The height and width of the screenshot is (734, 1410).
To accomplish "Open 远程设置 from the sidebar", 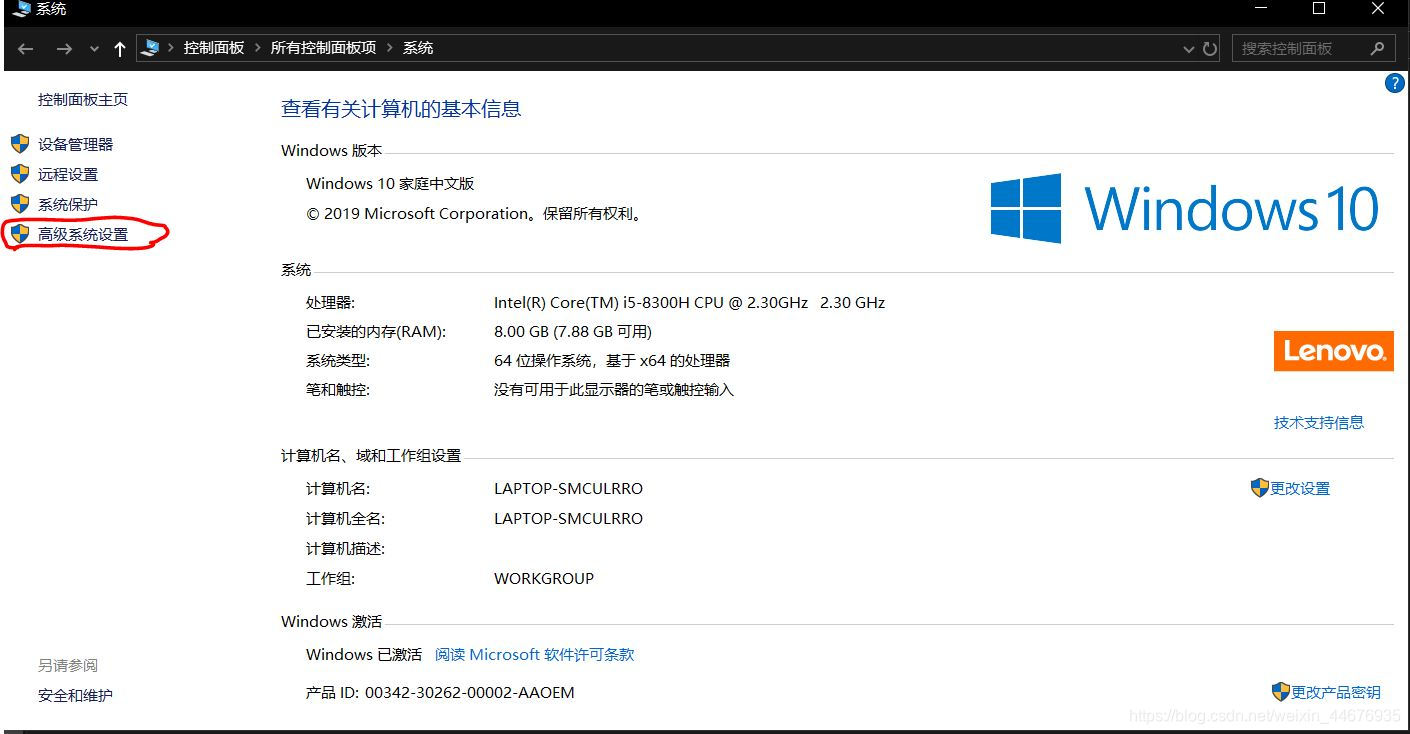I will click(68, 174).
